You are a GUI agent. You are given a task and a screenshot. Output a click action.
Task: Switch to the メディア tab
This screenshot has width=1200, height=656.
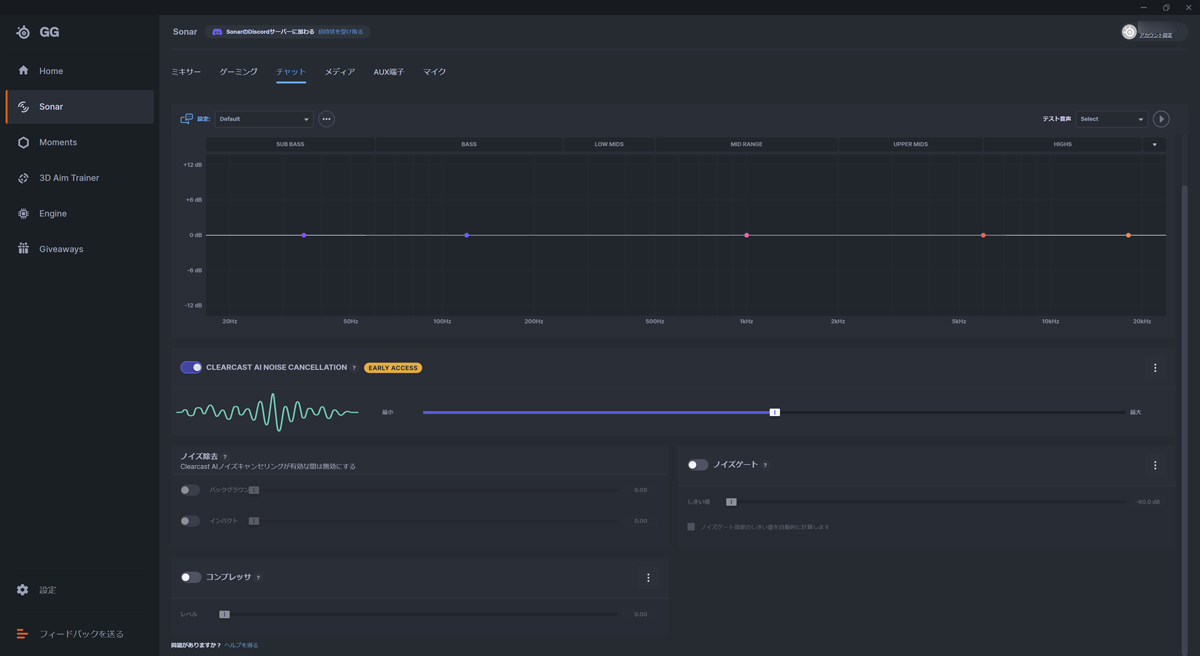[340, 72]
